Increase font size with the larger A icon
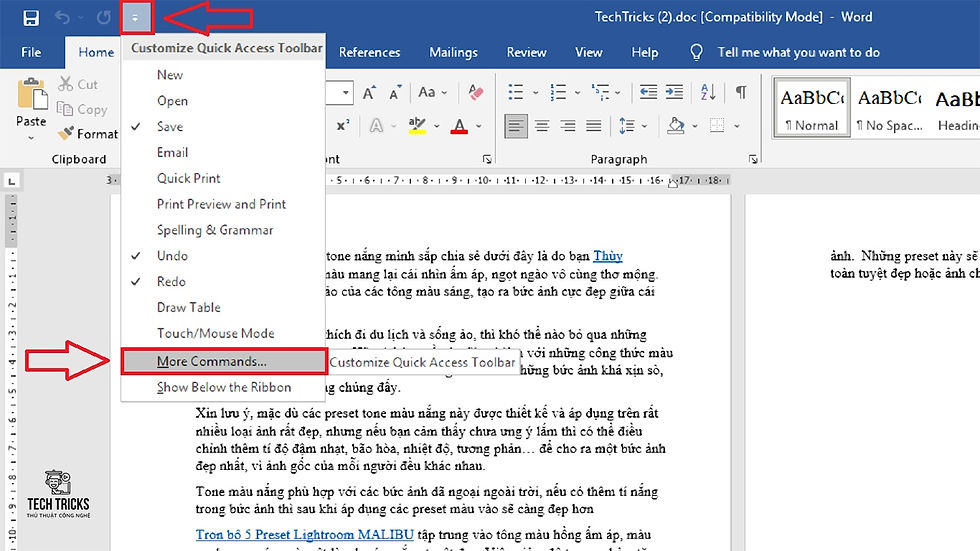980x551 pixels. (369, 92)
